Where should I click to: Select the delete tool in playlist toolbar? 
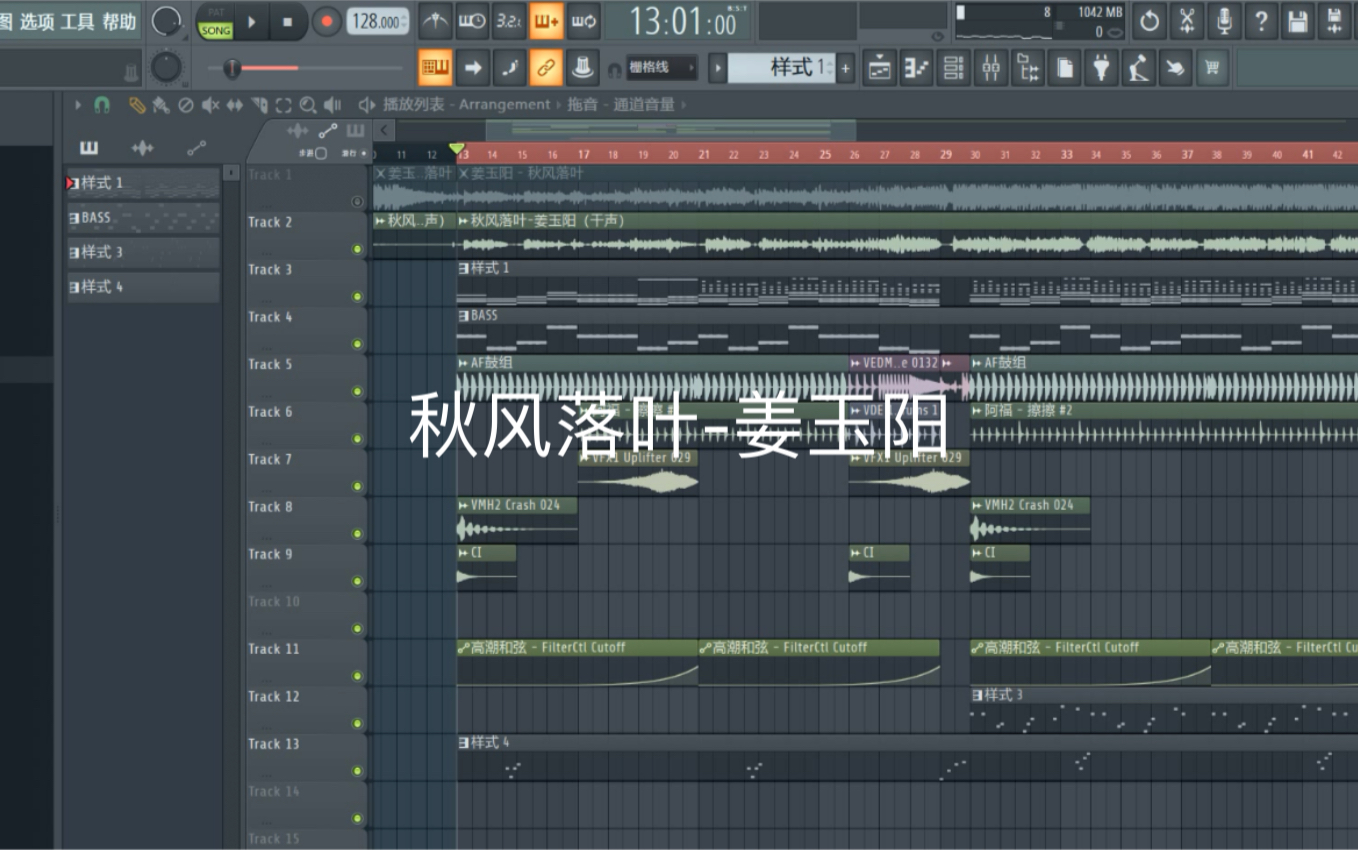click(x=185, y=104)
